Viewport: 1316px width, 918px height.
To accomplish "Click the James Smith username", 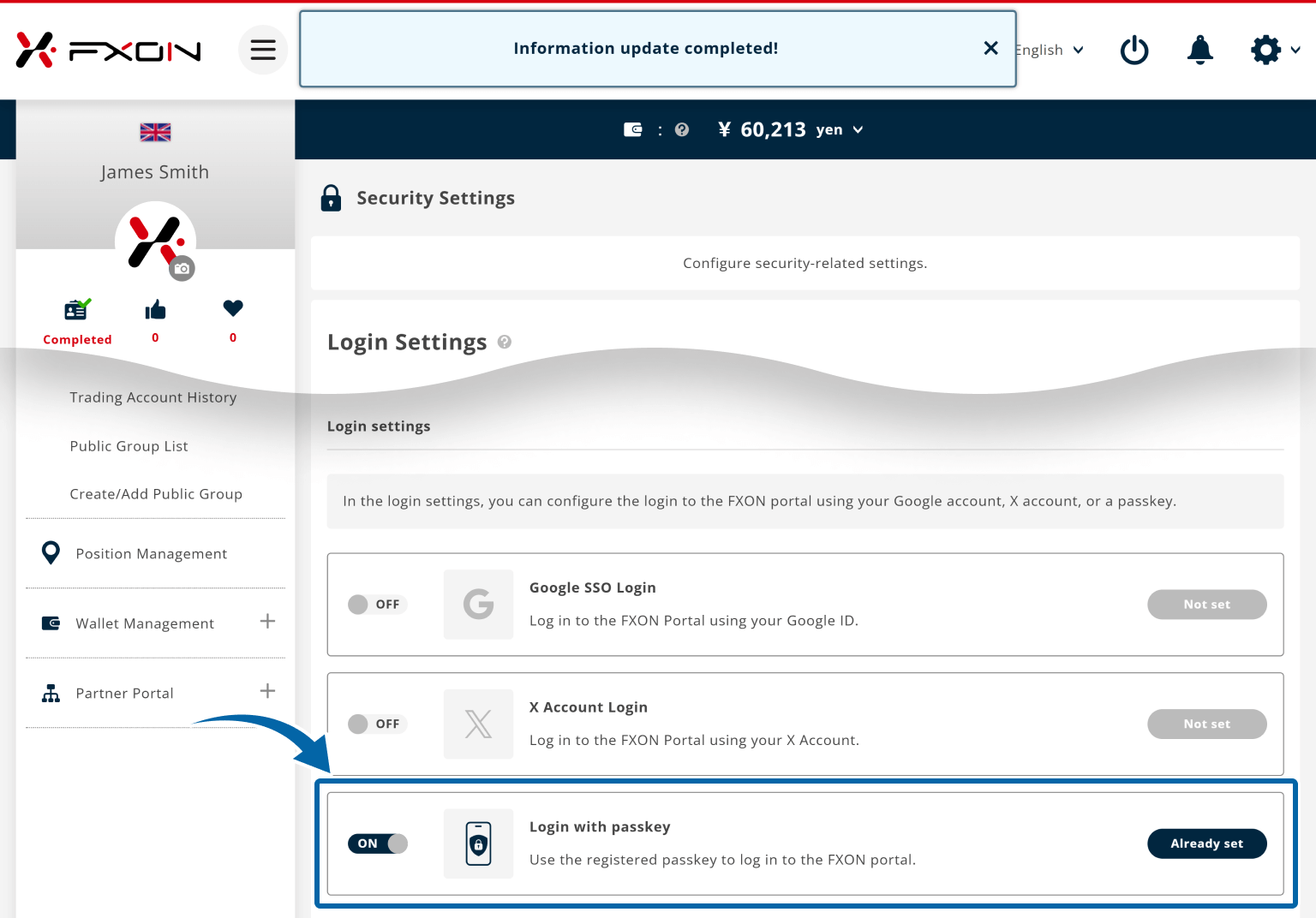I will click(155, 172).
